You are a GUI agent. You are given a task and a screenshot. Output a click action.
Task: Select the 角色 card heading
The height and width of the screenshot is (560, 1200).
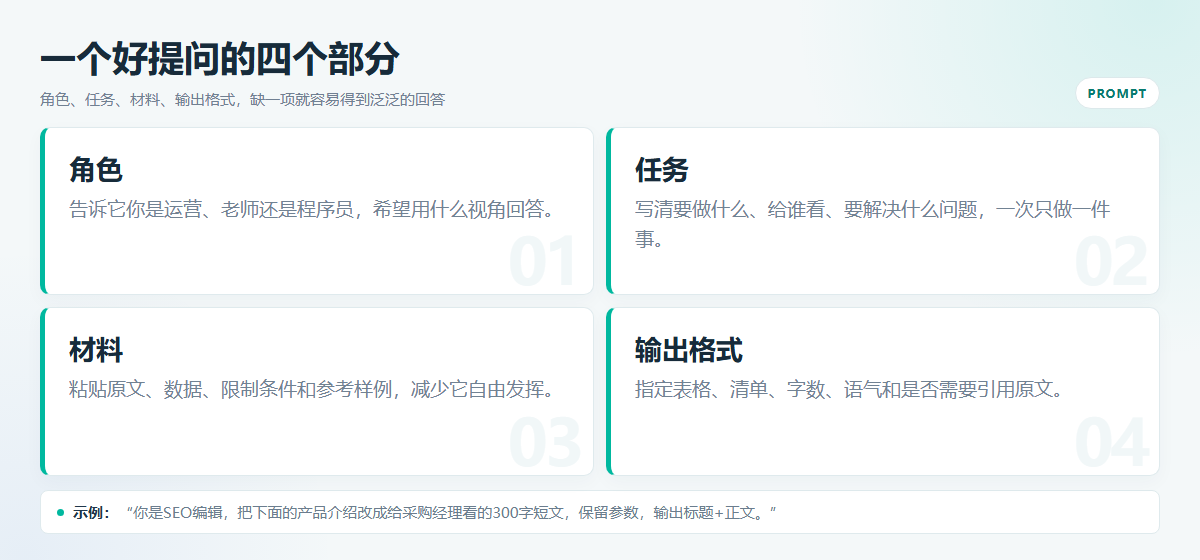point(96,170)
